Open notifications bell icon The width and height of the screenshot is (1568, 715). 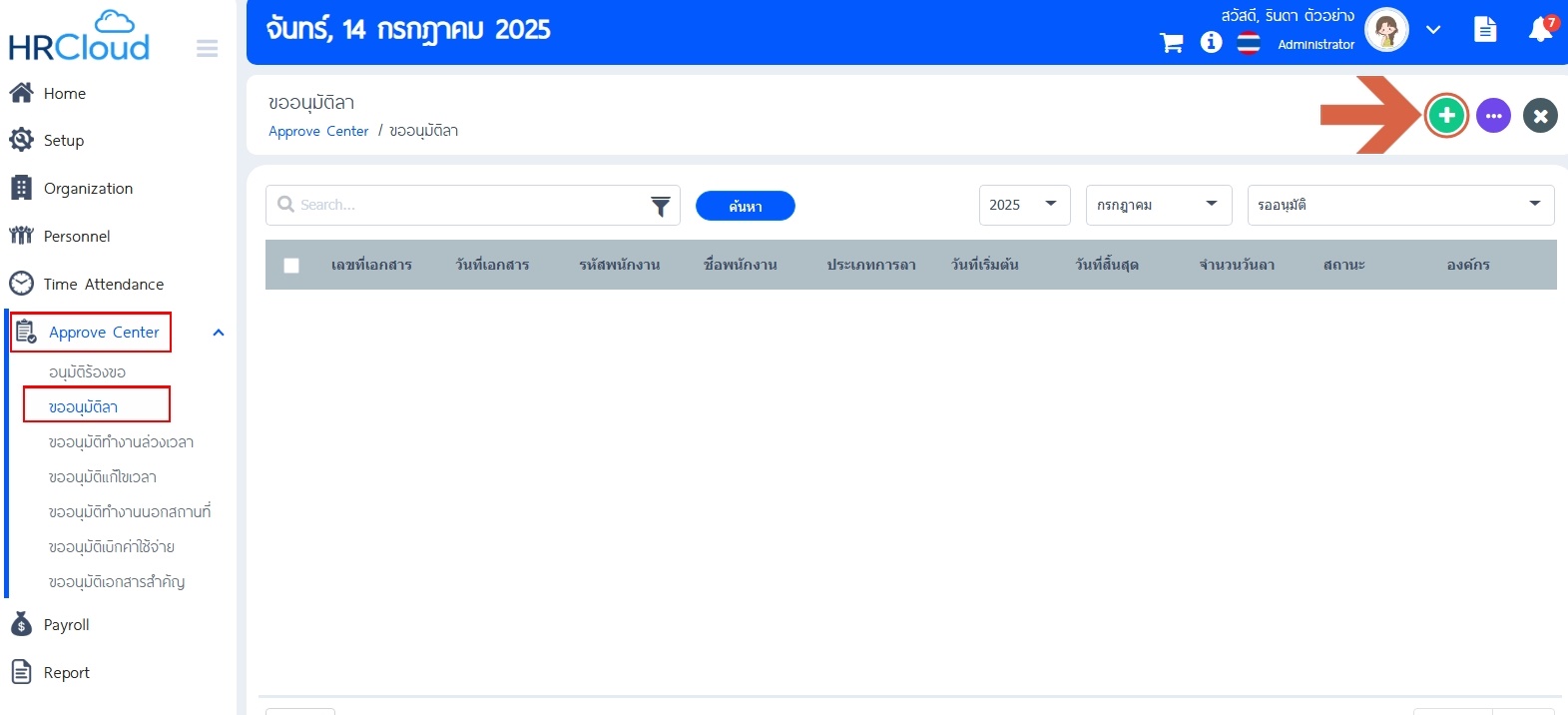1540,30
